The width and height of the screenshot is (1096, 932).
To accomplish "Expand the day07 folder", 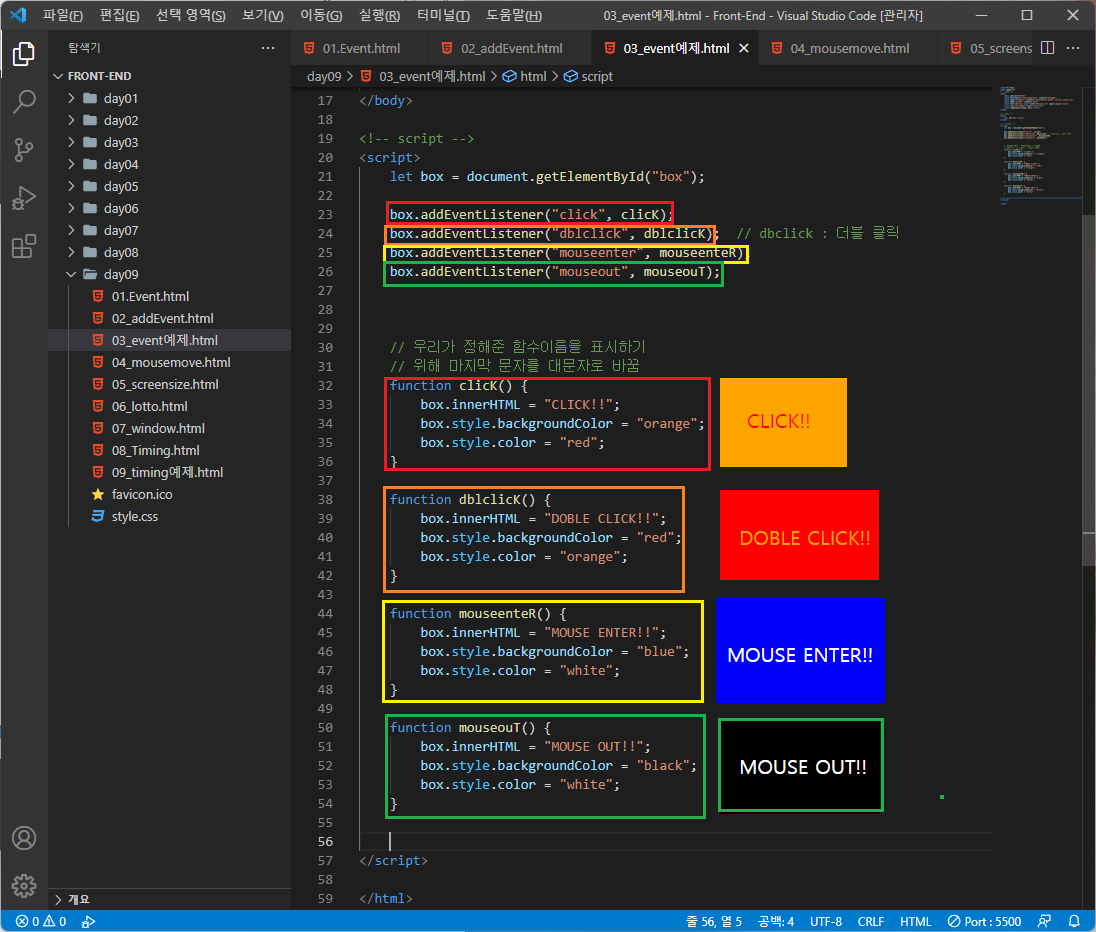I will pyautogui.click(x=71, y=230).
